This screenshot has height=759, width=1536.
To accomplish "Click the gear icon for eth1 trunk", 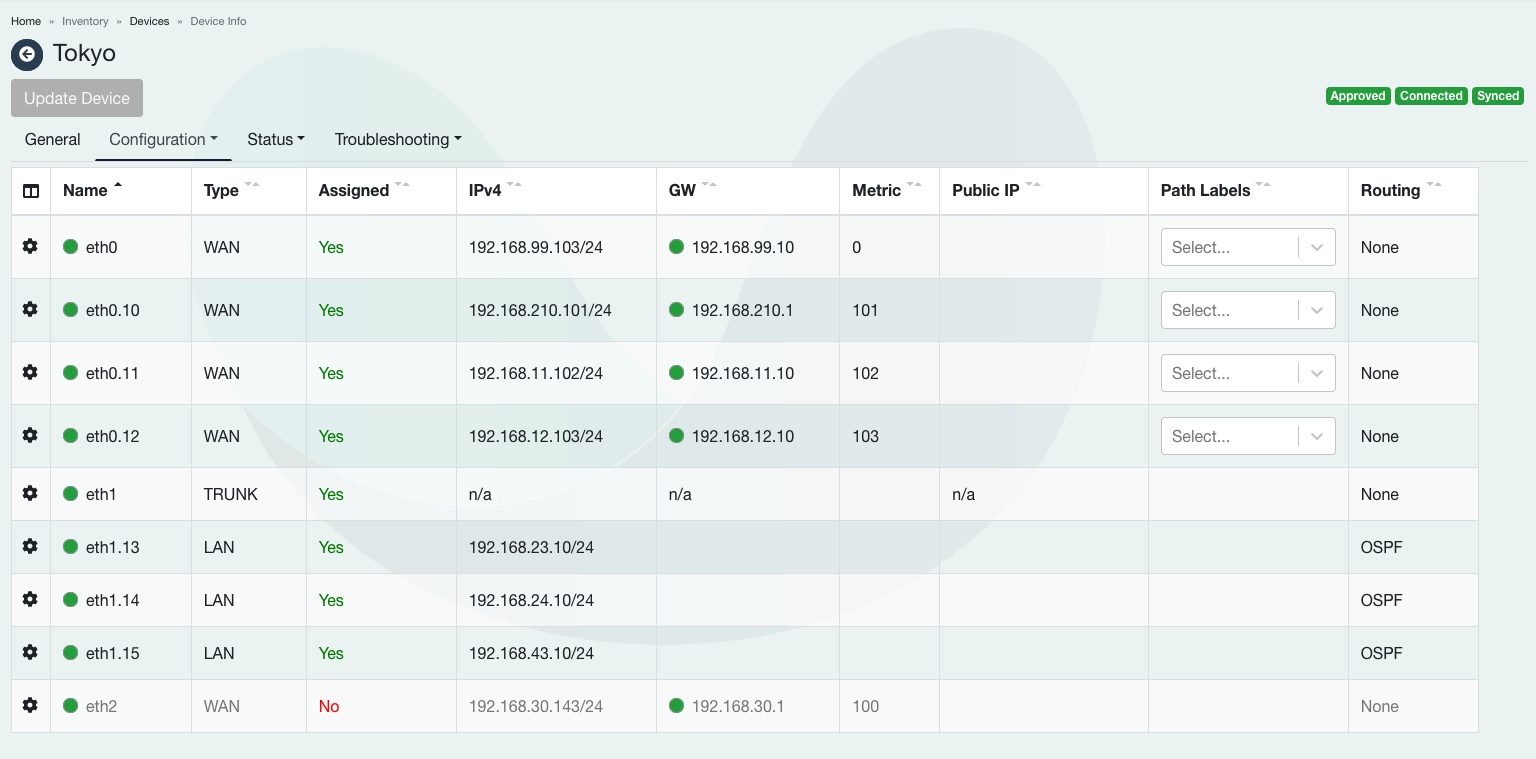I will pyautogui.click(x=30, y=493).
